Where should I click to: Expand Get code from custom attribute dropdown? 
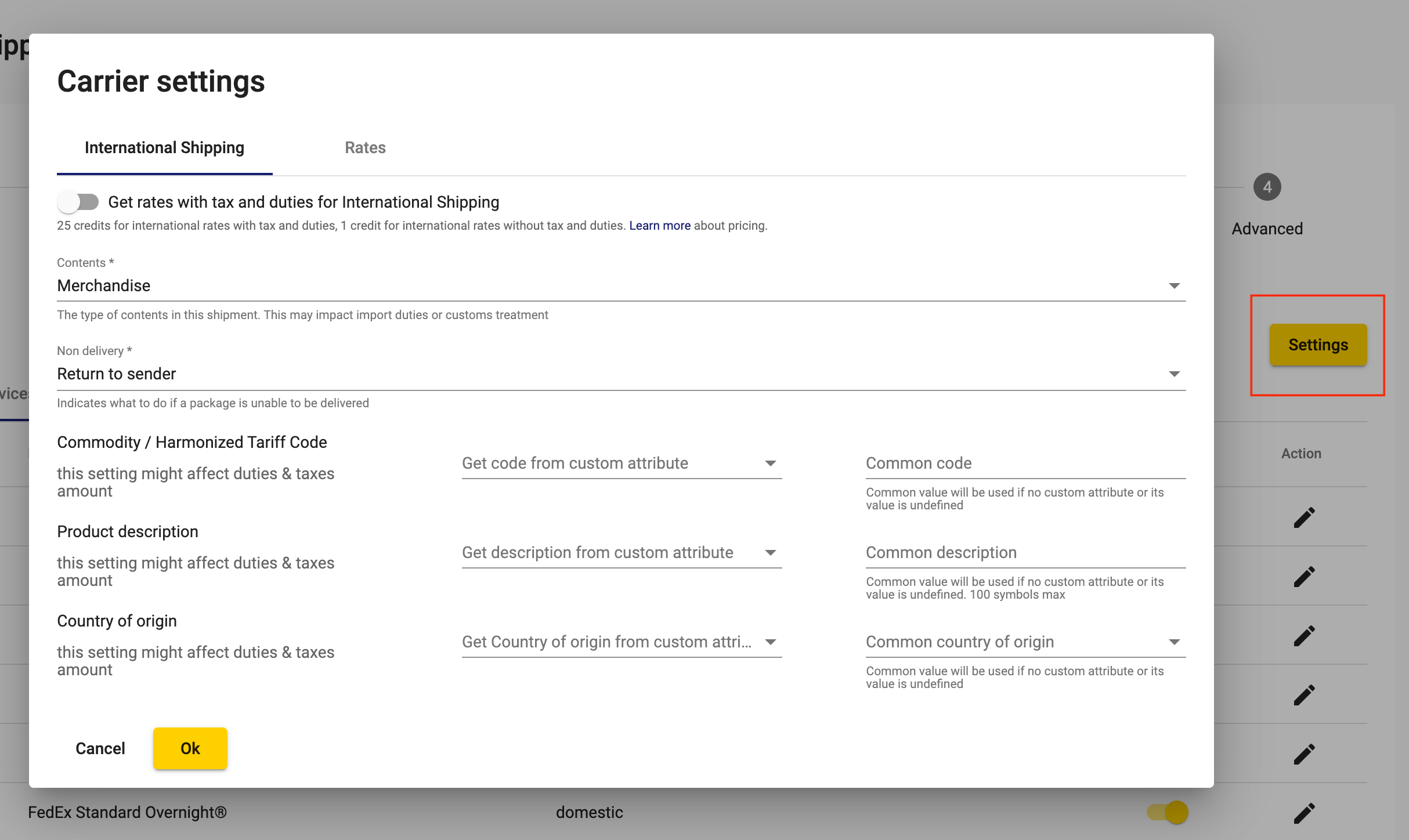point(622,463)
